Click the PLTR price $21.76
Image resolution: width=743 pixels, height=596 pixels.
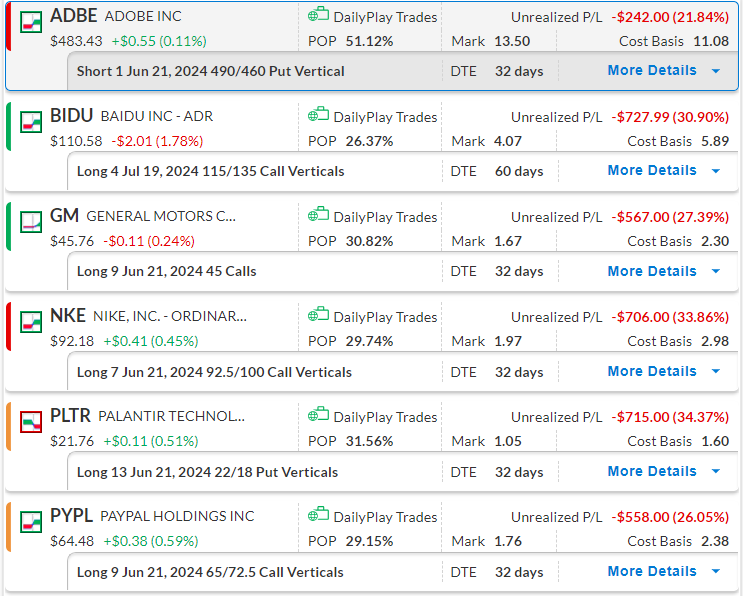pos(72,441)
